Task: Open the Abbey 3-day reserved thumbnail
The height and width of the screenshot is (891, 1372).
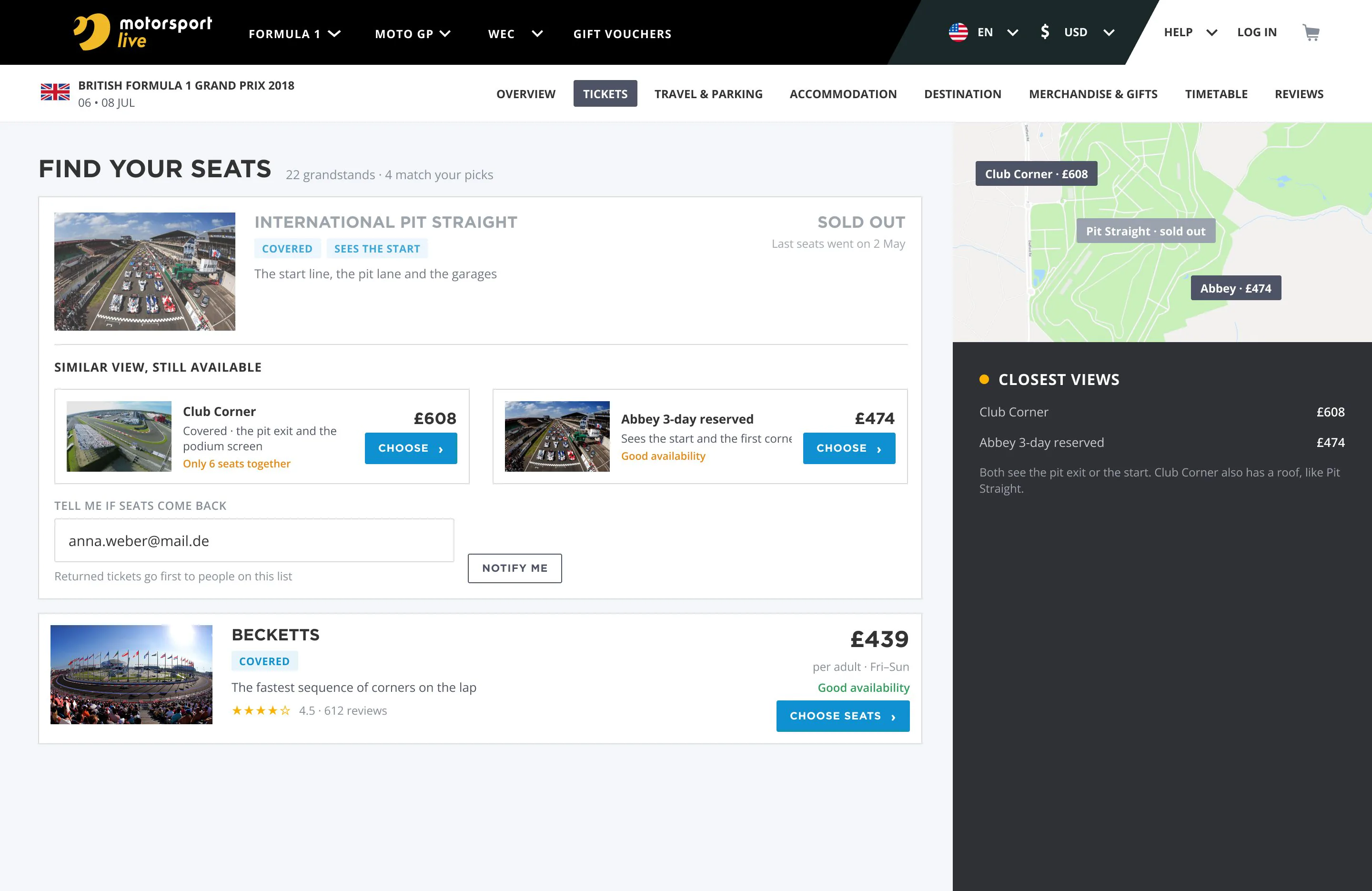Action: click(557, 436)
